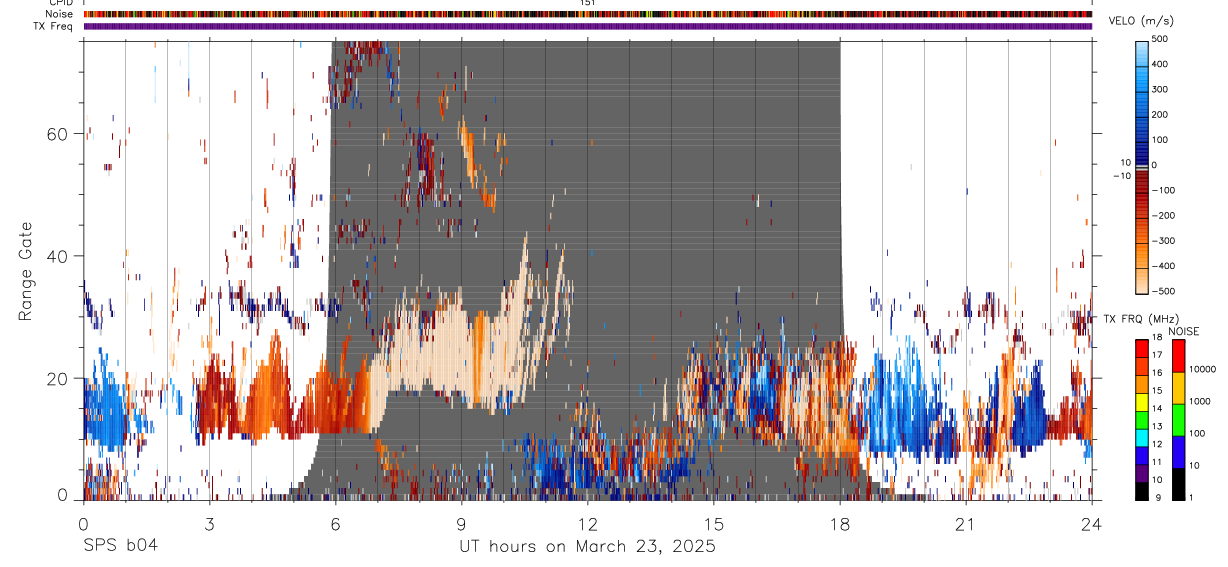1228x567 pixels.
Task: Click the UT hour tick label 9
Action: 461,523
